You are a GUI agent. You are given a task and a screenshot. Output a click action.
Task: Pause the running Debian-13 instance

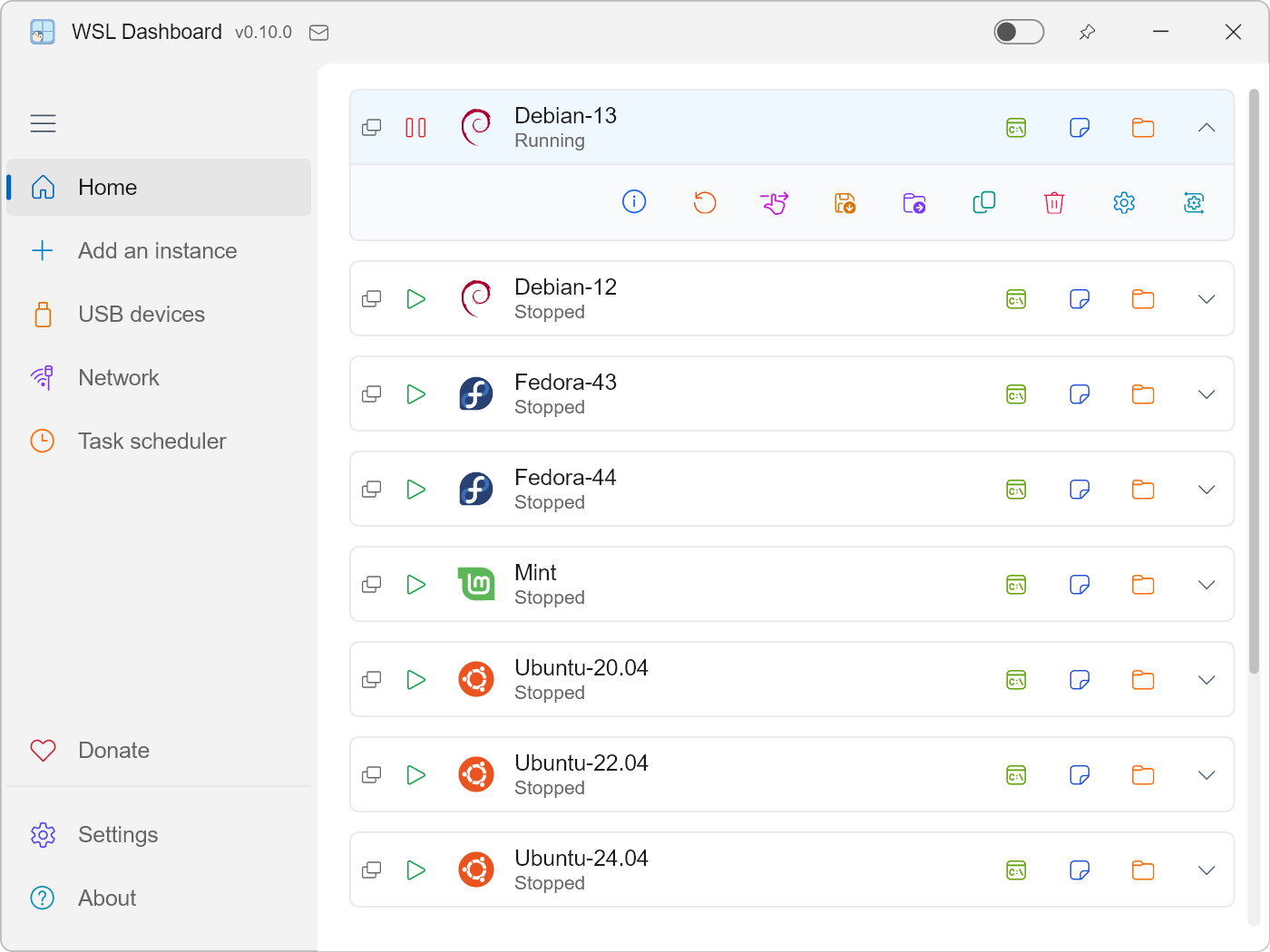(x=415, y=128)
